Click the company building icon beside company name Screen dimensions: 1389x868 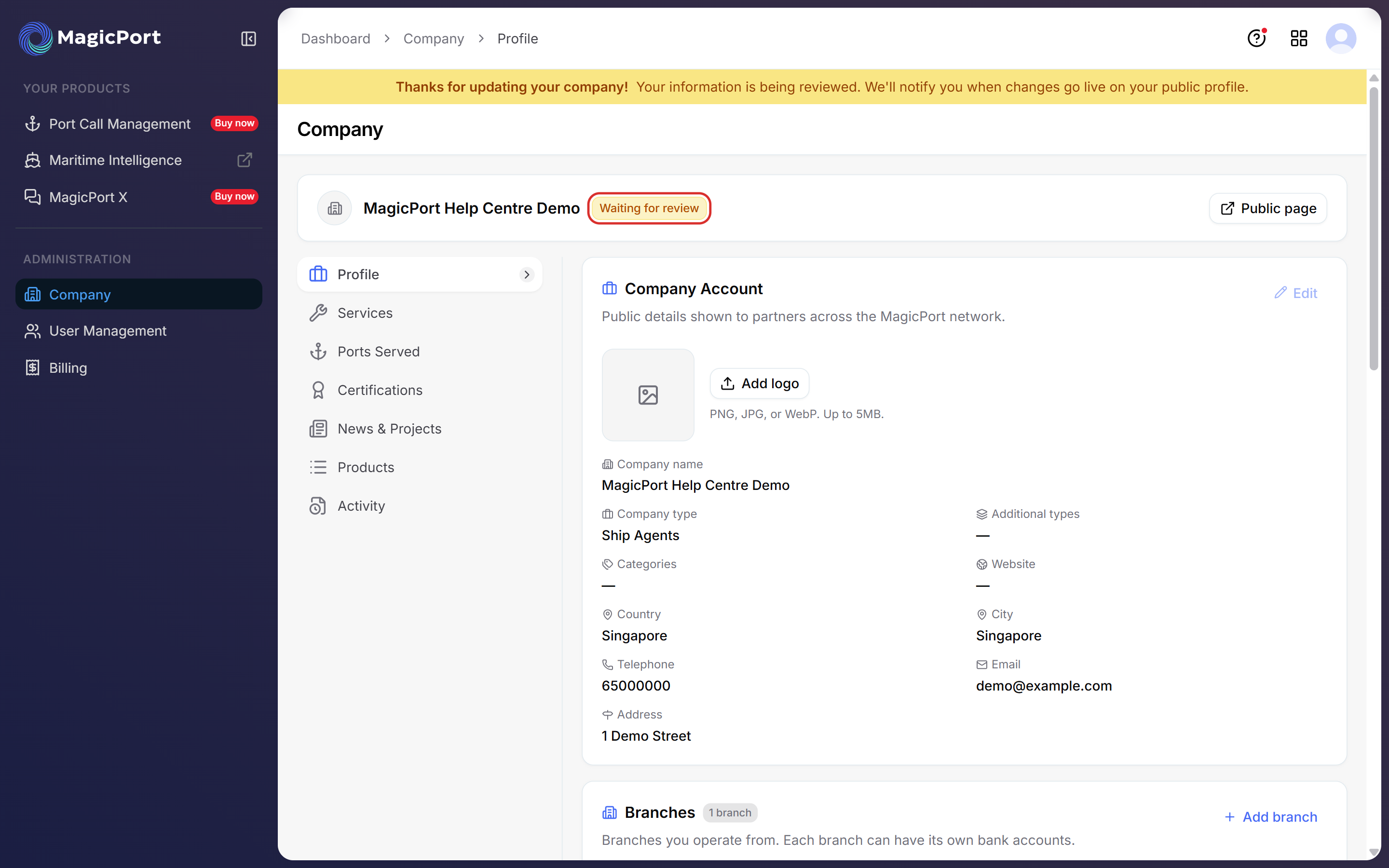click(x=335, y=208)
